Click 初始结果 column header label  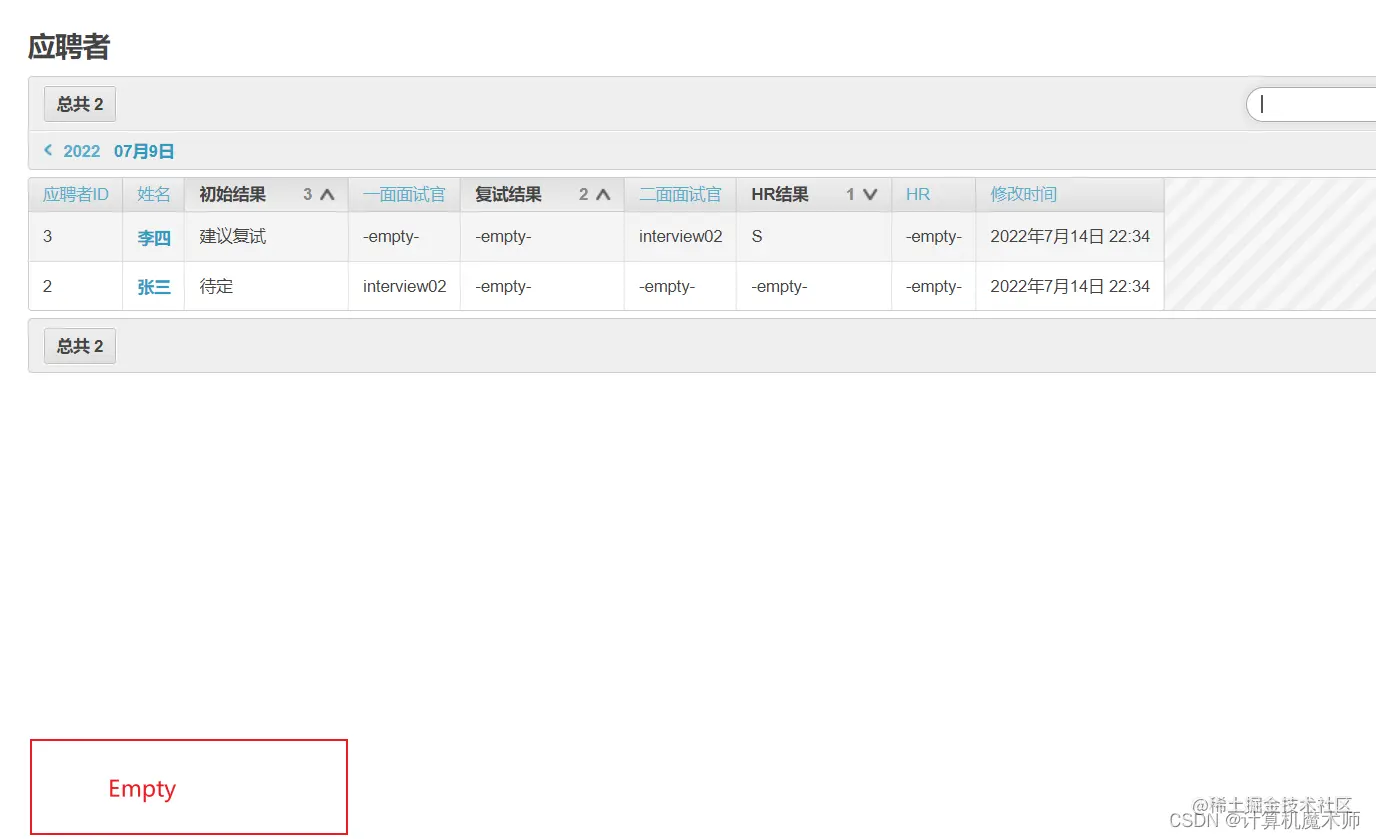coord(233,195)
